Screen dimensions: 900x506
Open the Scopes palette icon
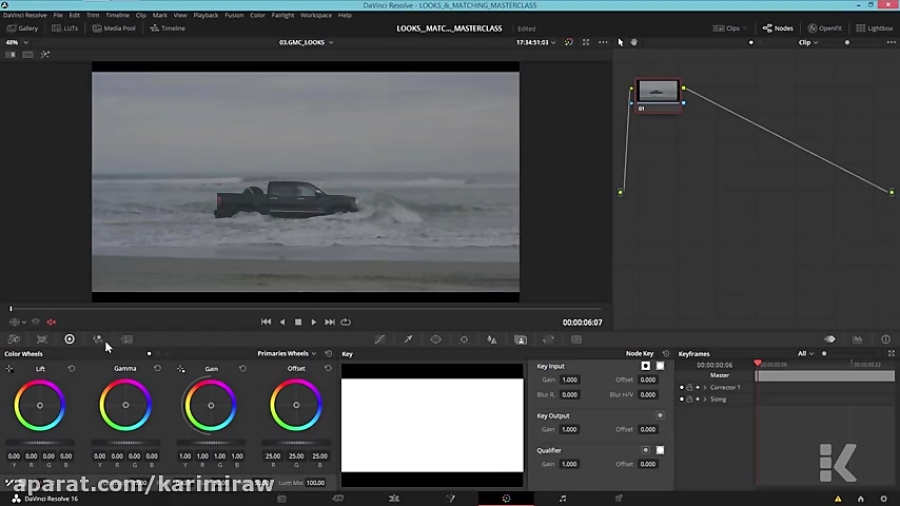tap(857, 339)
